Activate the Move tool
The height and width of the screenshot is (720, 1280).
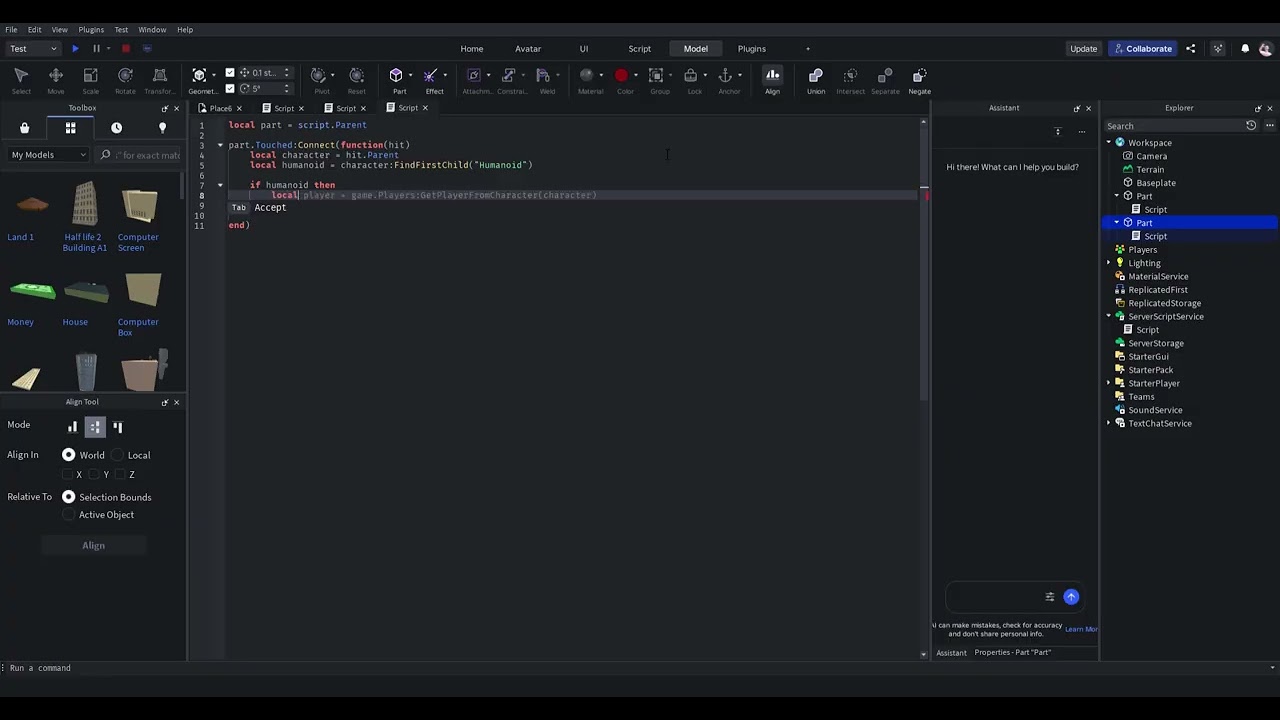click(56, 80)
